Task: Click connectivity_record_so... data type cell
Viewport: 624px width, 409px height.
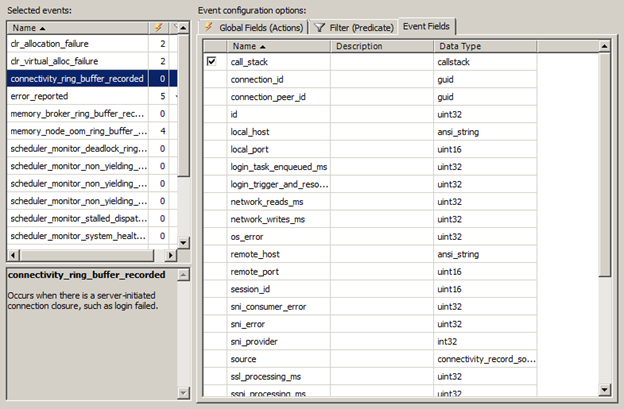Action: click(485, 359)
